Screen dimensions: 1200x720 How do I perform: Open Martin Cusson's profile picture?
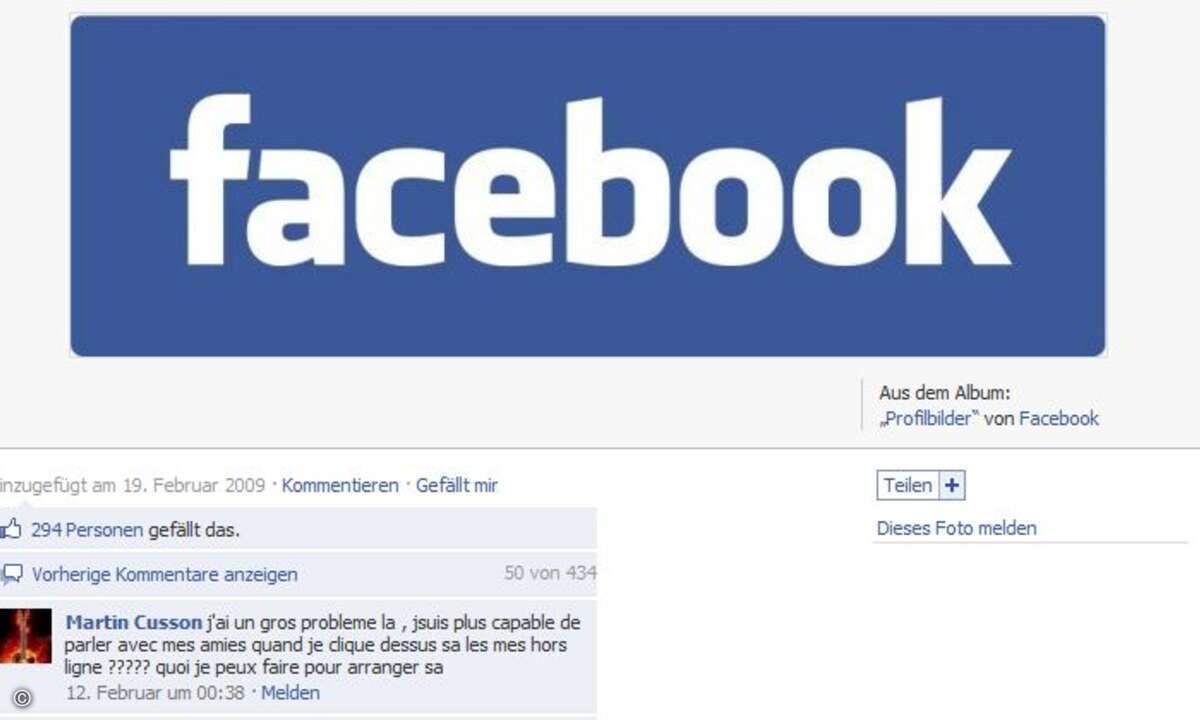pyautogui.click(x=25, y=635)
